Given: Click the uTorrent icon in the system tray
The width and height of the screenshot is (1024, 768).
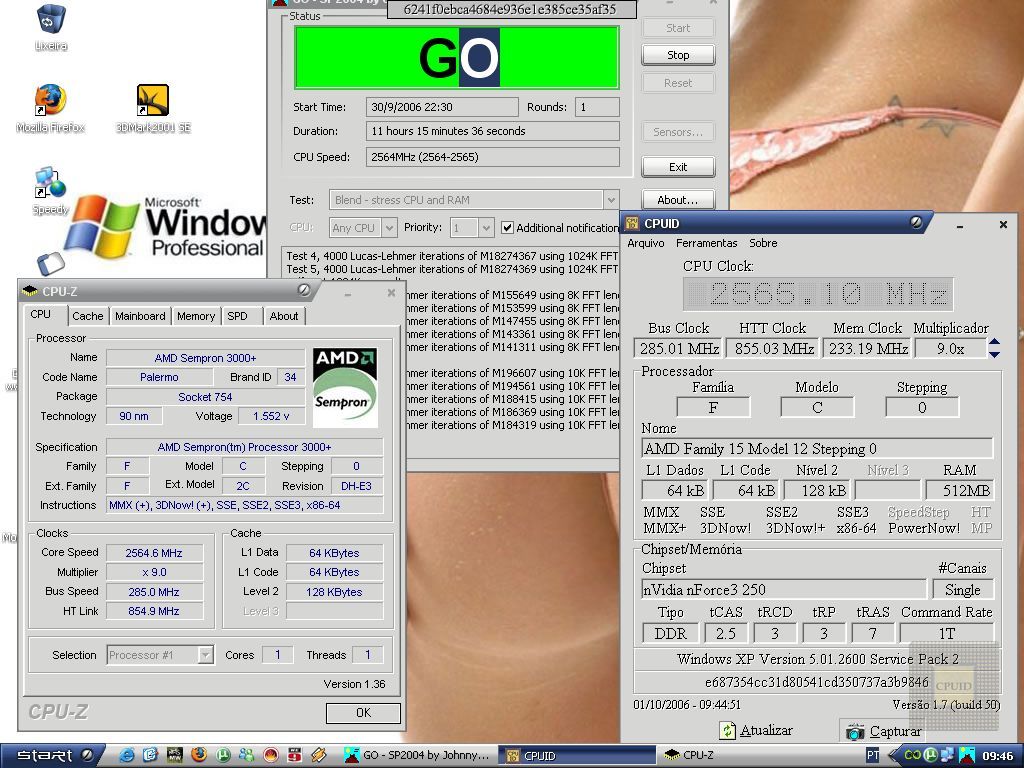Looking at the screenshot, I should pos(930,756).
